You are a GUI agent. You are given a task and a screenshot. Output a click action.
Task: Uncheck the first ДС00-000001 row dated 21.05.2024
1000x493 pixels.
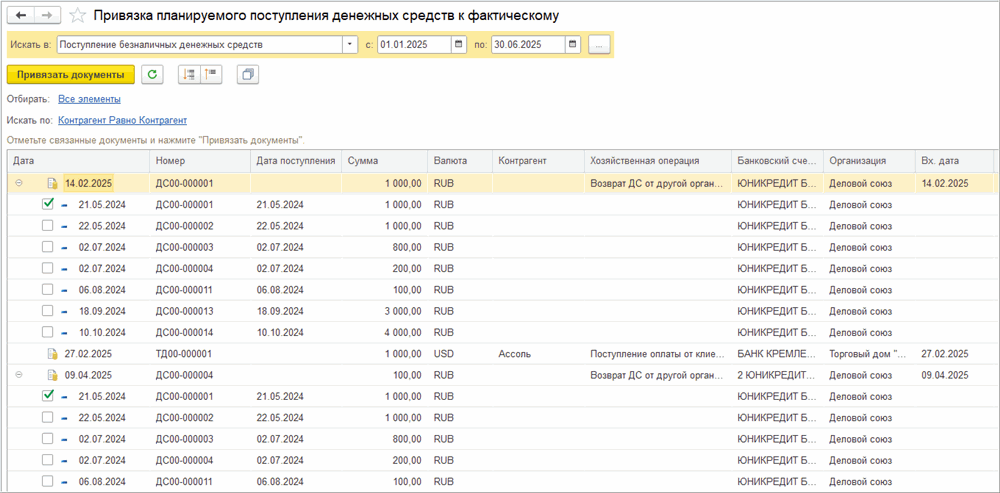pos(48,204)
